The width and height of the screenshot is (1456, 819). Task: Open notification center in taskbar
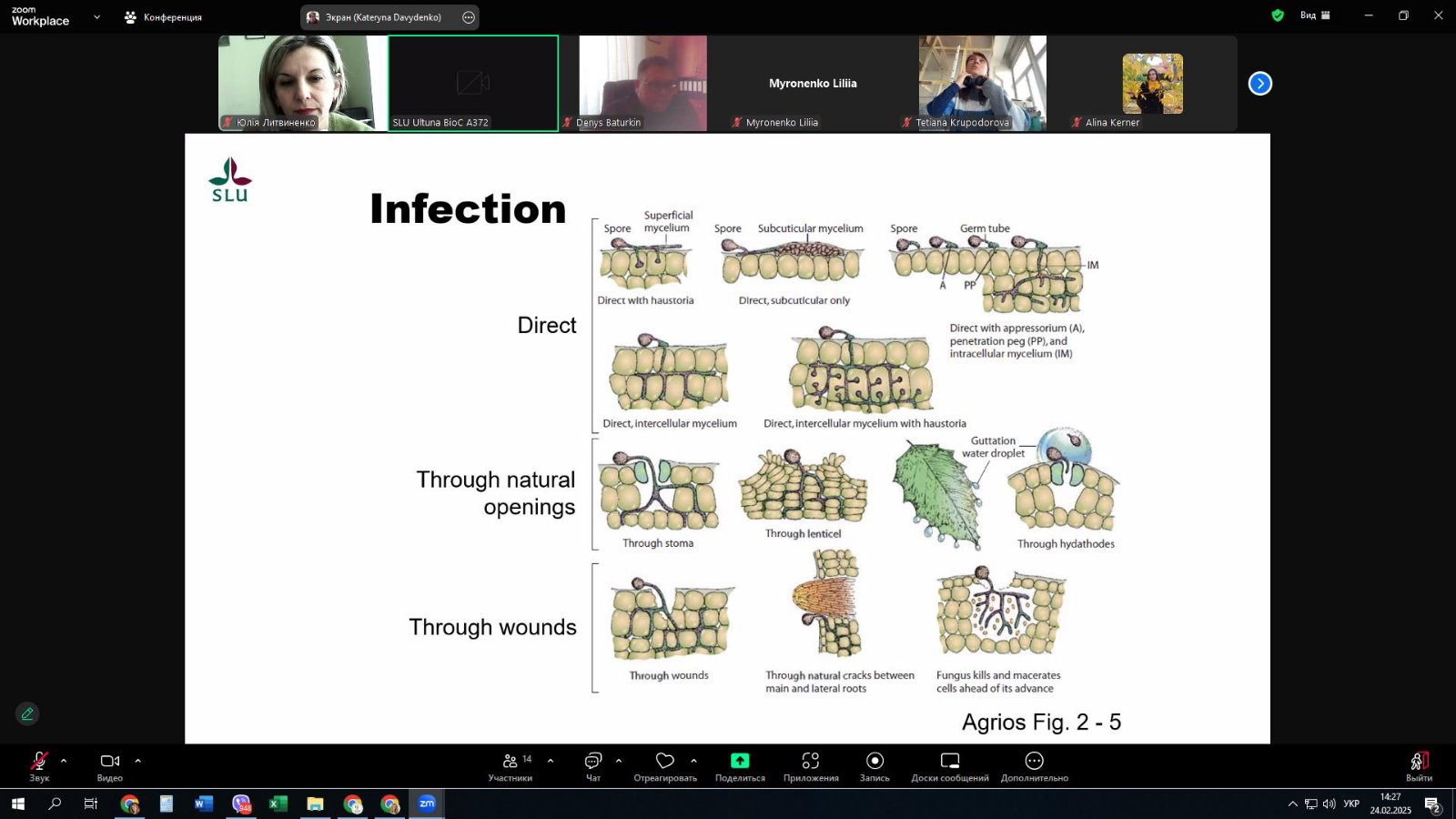tap(1432, 804)
